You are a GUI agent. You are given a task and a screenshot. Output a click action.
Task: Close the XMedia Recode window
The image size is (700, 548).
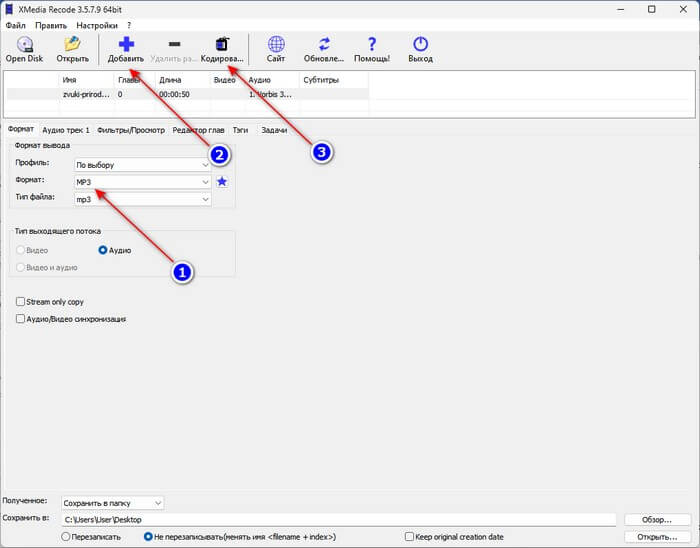pos(683,9)
